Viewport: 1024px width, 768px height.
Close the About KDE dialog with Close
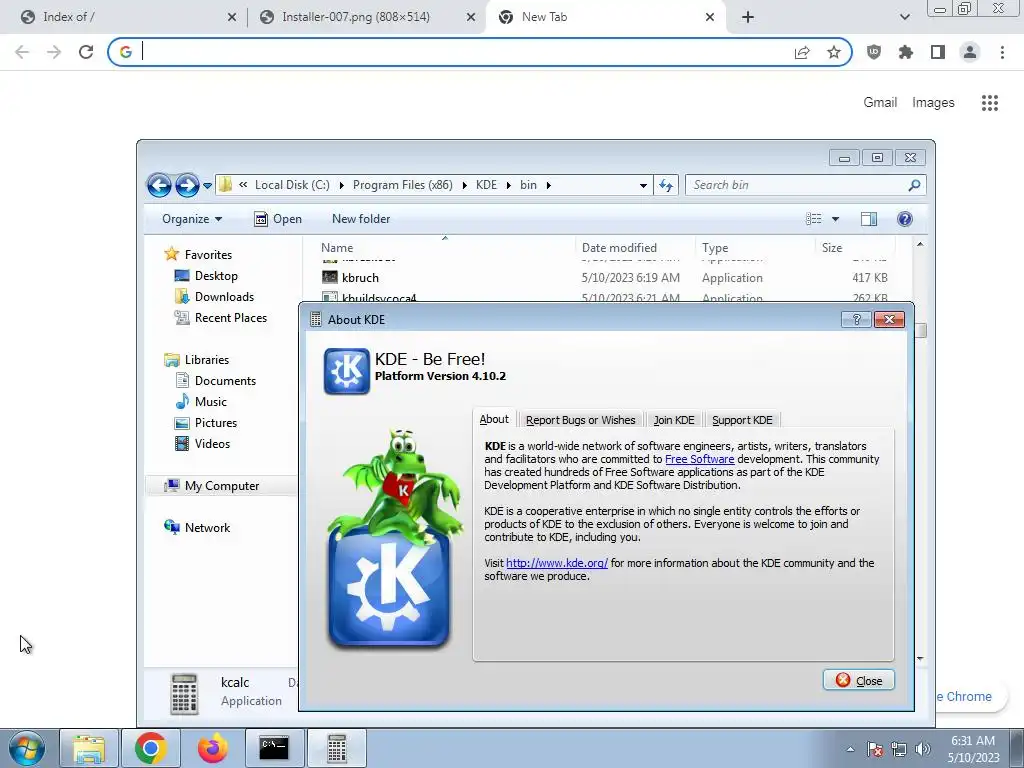click(859, 680)
